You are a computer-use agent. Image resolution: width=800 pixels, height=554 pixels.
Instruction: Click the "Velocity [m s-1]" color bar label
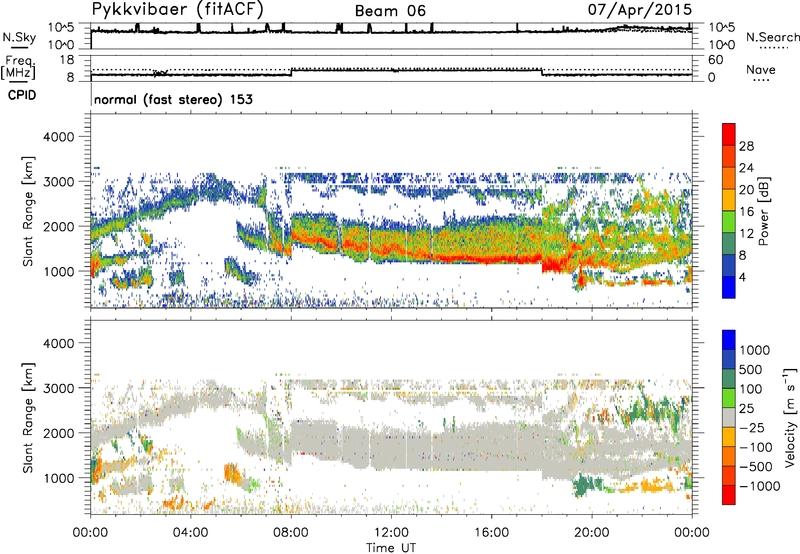pos(790,417)
